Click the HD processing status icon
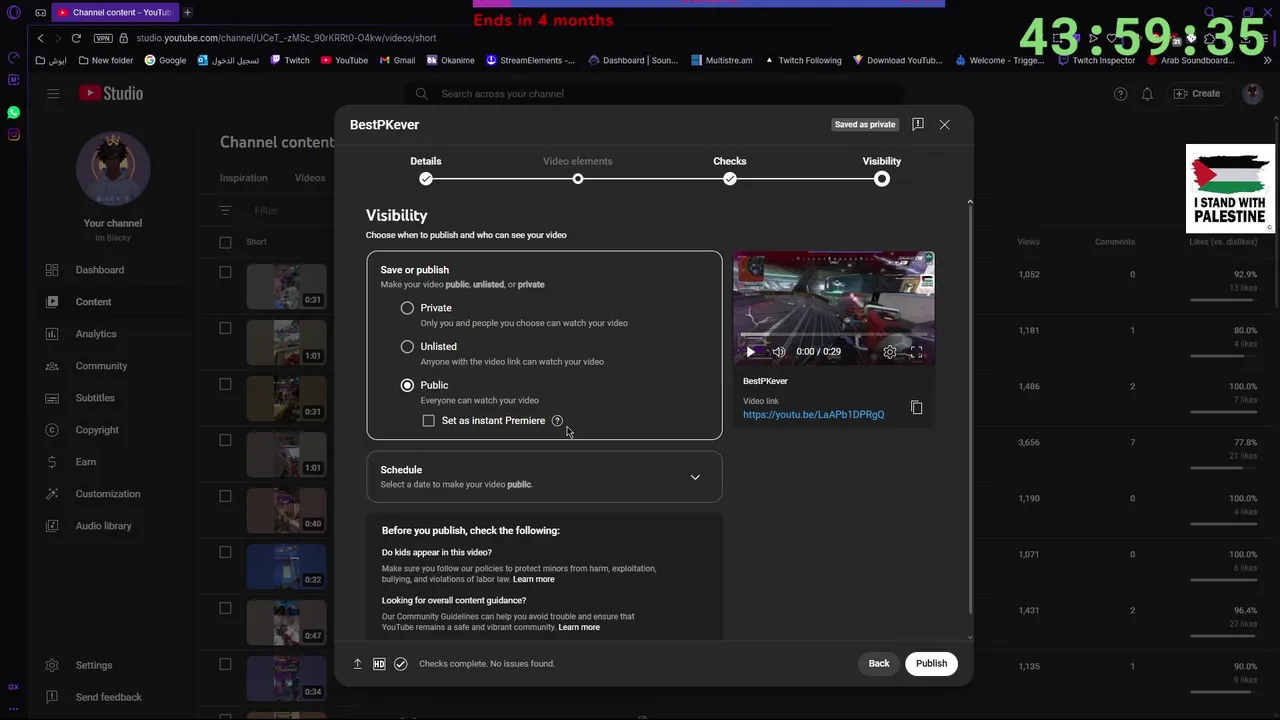The height and width of the screenshot is (720, 1280). pyautogui.click(x=379, y=664)
